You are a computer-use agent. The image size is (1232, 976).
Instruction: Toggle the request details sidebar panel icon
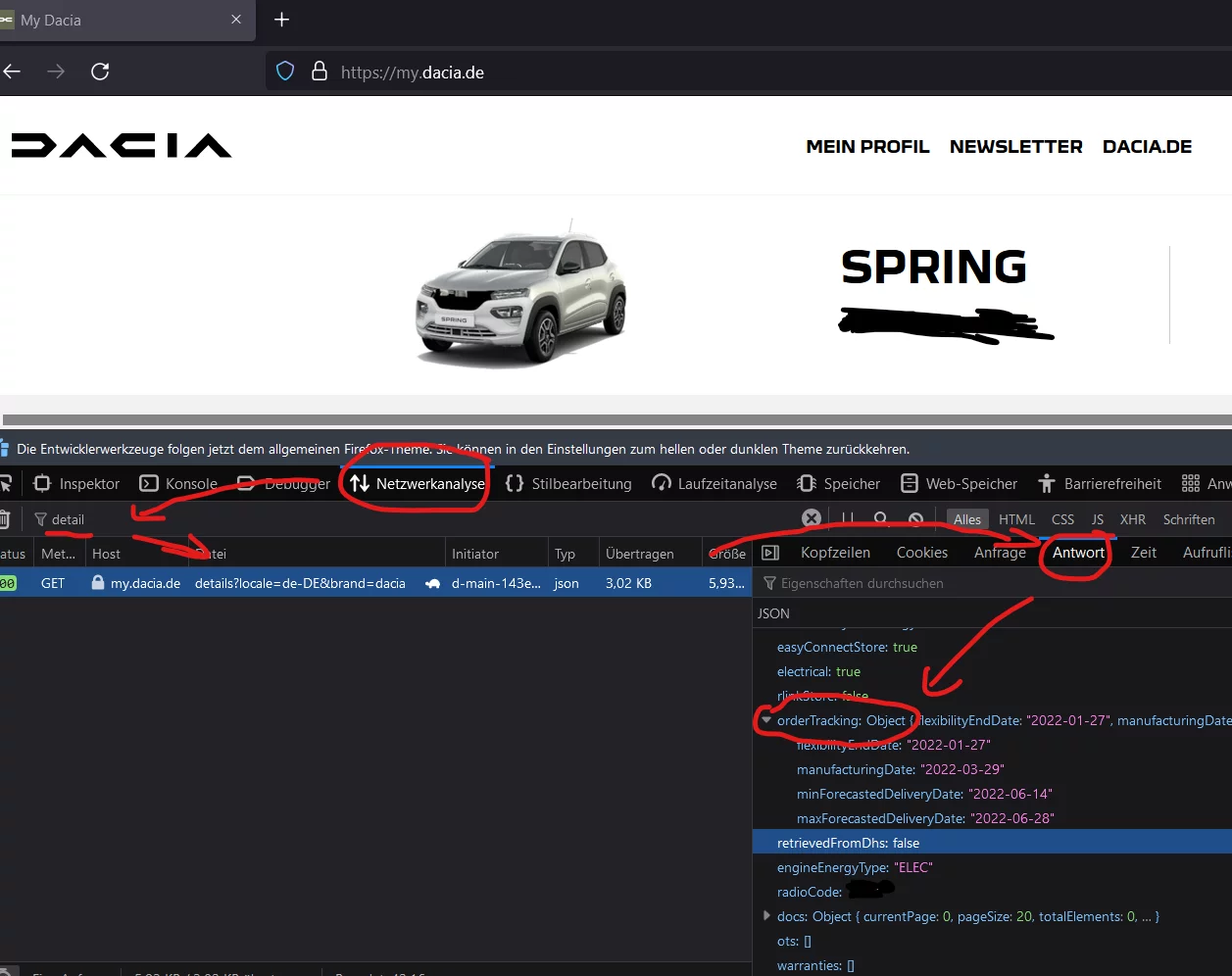coord(770,553)
